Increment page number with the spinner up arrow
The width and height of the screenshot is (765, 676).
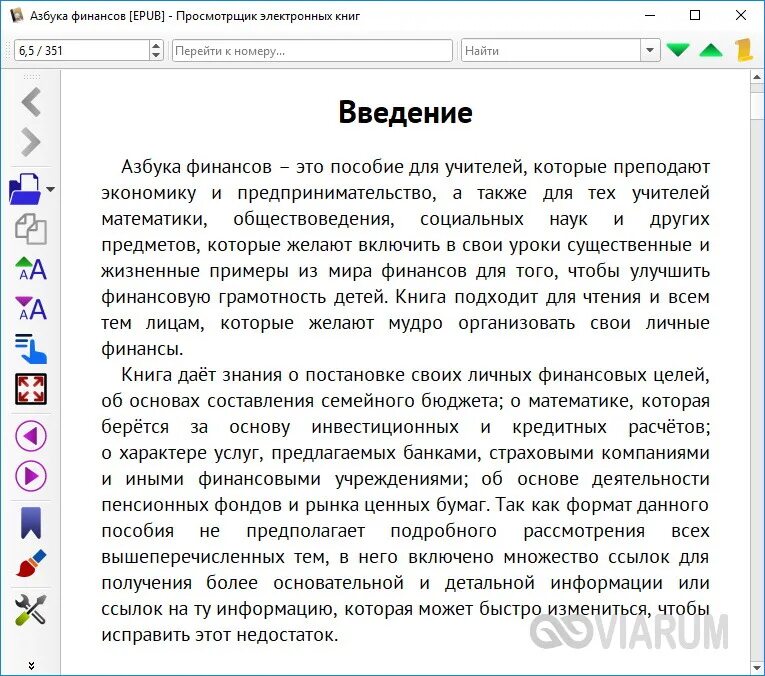pyautogui.click(x=156, y=45)
